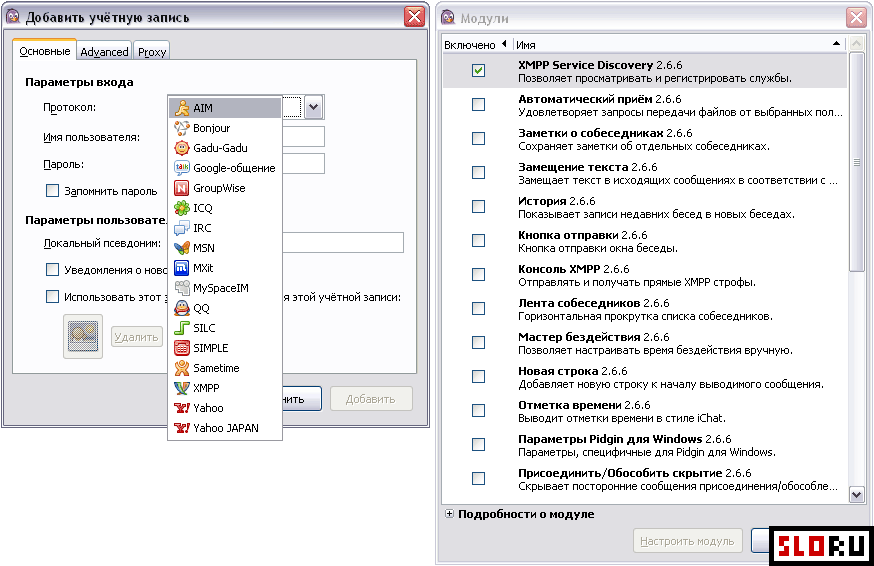The width and height of the screenshot is (874, 566).
Task: Enable Присоединить/Обособить скрытие module
Action: point(478,478)
